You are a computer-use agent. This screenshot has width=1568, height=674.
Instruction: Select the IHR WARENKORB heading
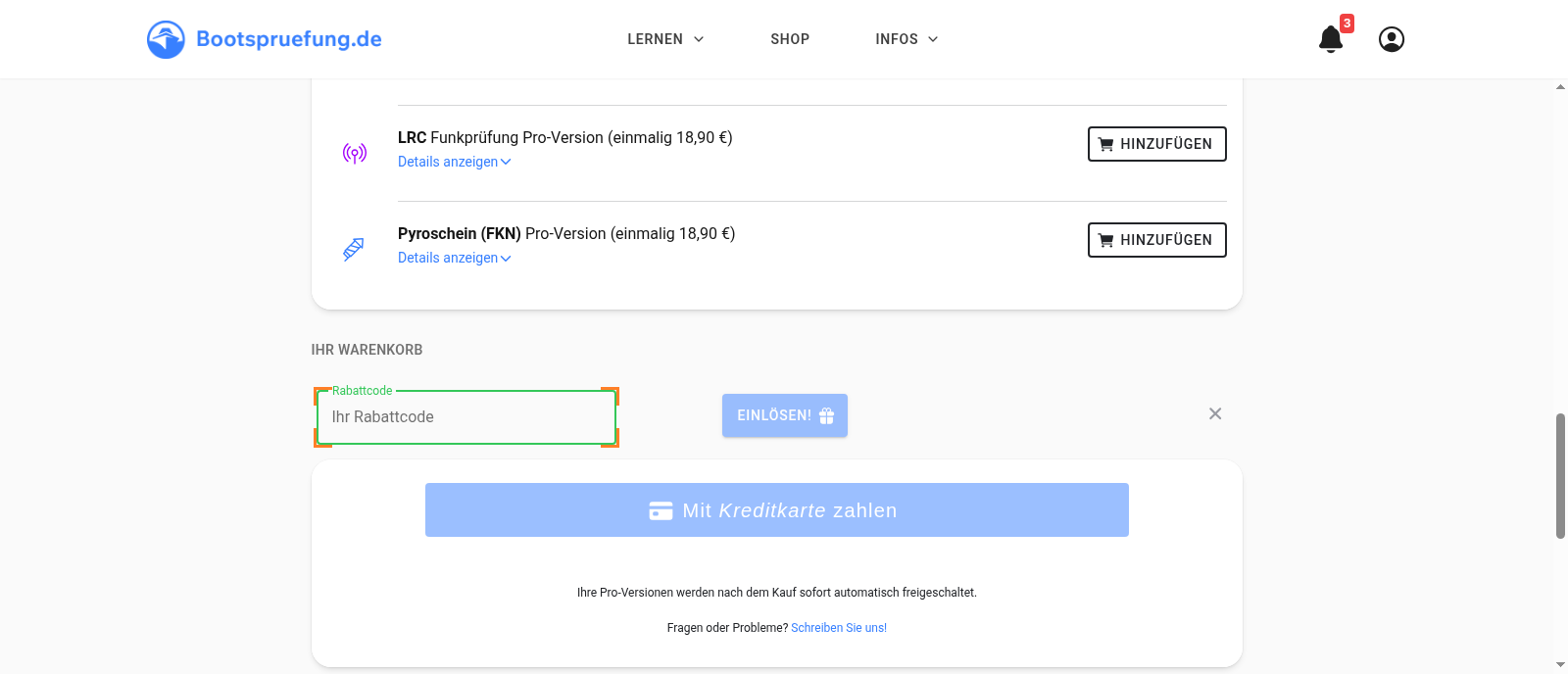(367, 350)
